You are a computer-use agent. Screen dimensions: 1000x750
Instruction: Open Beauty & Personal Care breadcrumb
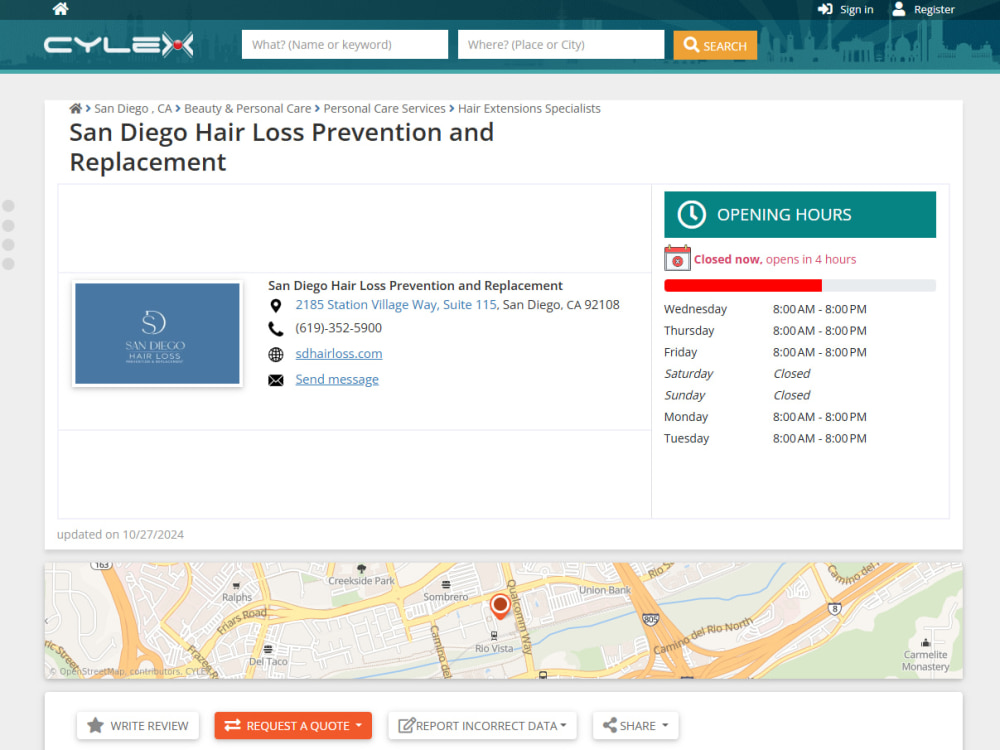247,108
